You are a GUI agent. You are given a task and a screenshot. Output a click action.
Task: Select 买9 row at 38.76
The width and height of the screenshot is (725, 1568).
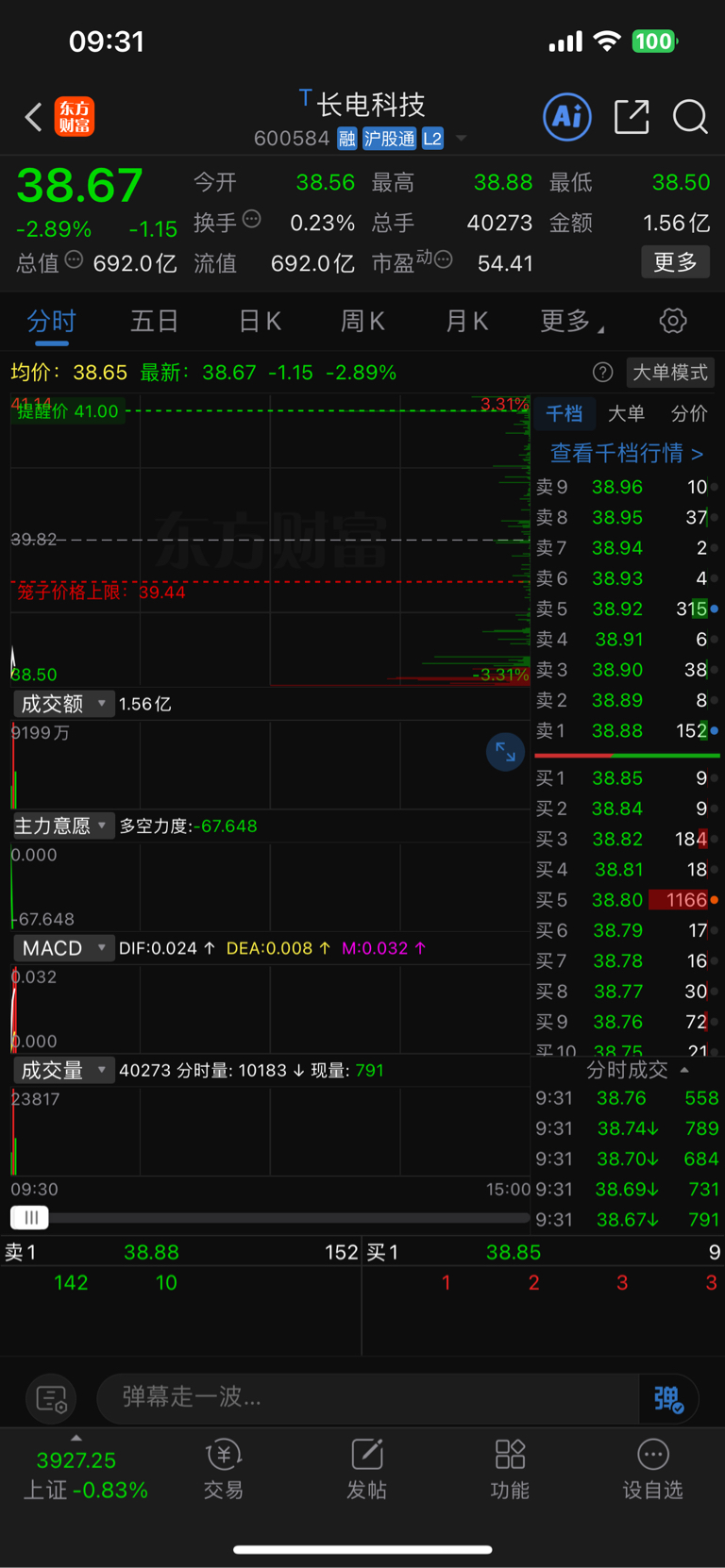pyautogui.click(x=627, y=1022)
